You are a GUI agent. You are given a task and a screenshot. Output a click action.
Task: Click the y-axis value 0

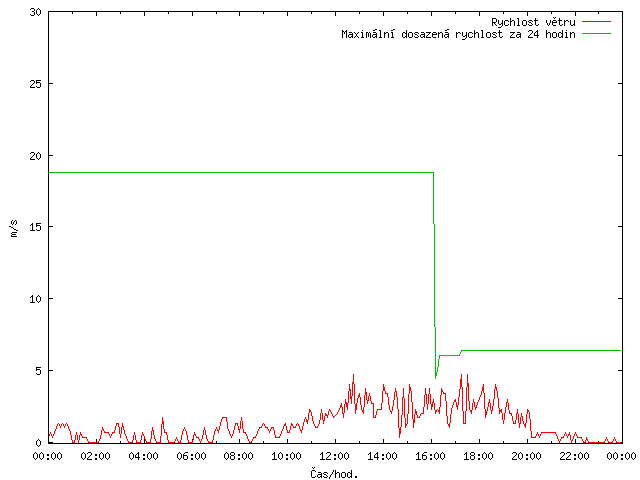click(39, 443)
